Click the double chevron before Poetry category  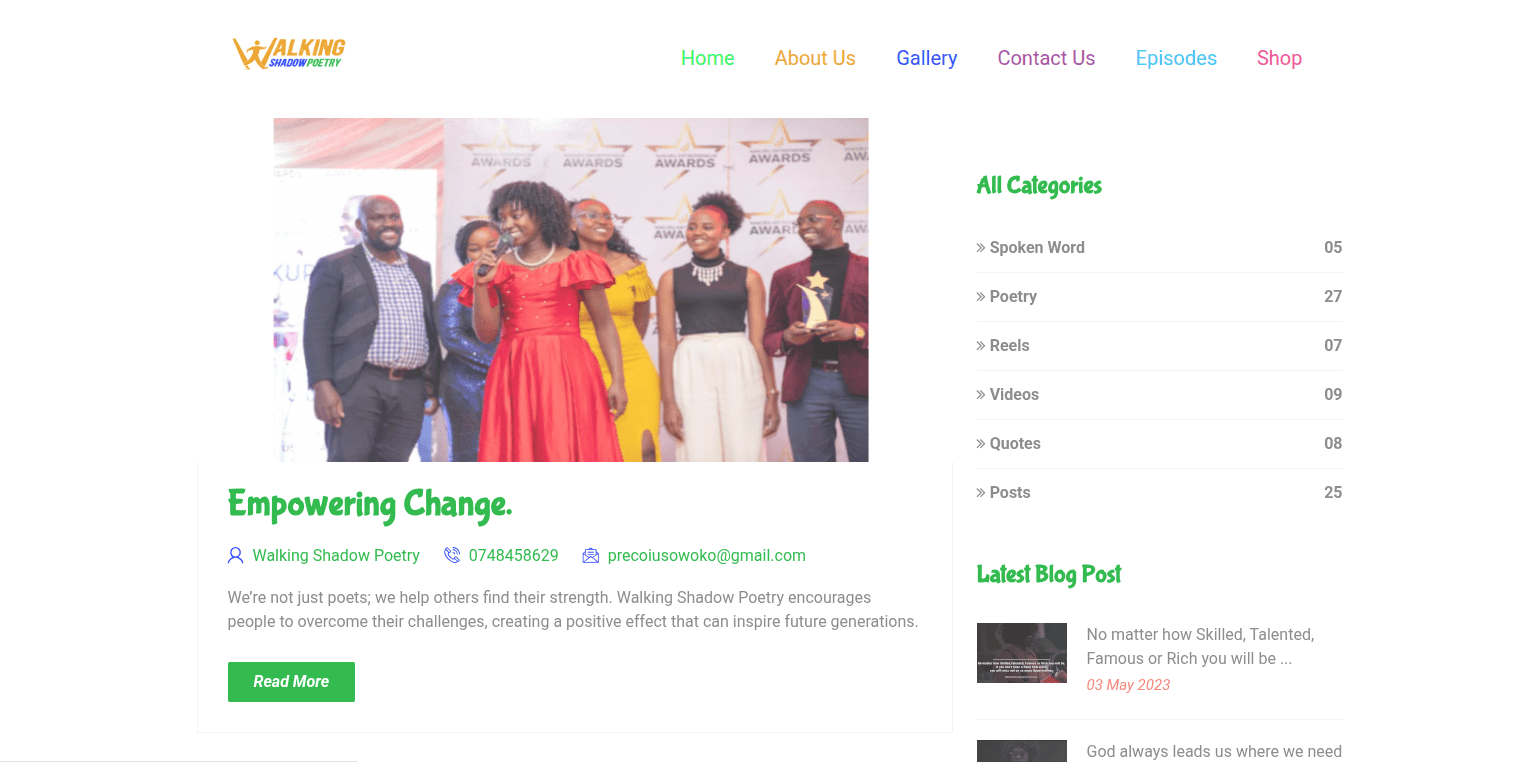click(981, 297)
